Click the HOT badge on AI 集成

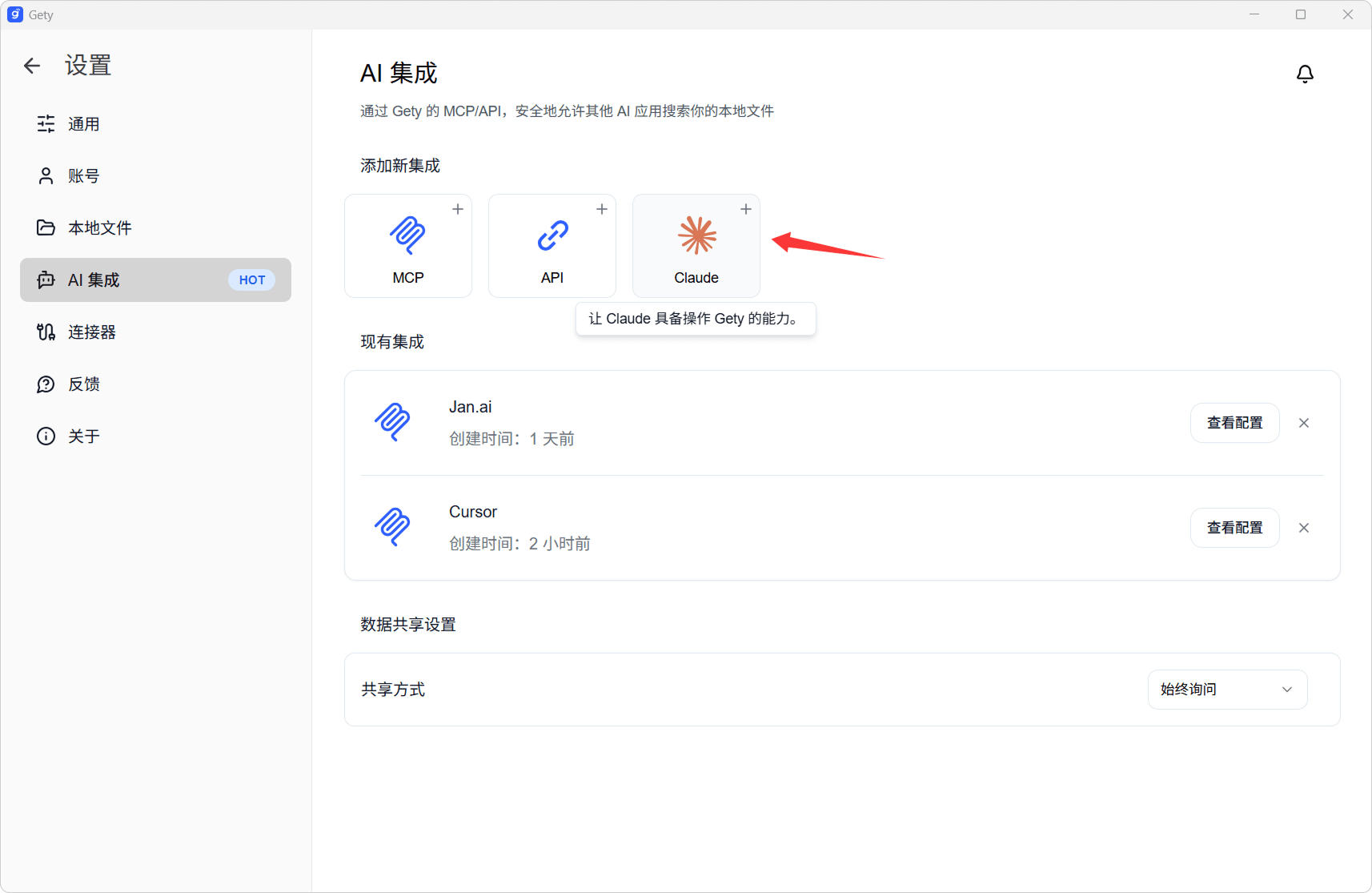252,280
